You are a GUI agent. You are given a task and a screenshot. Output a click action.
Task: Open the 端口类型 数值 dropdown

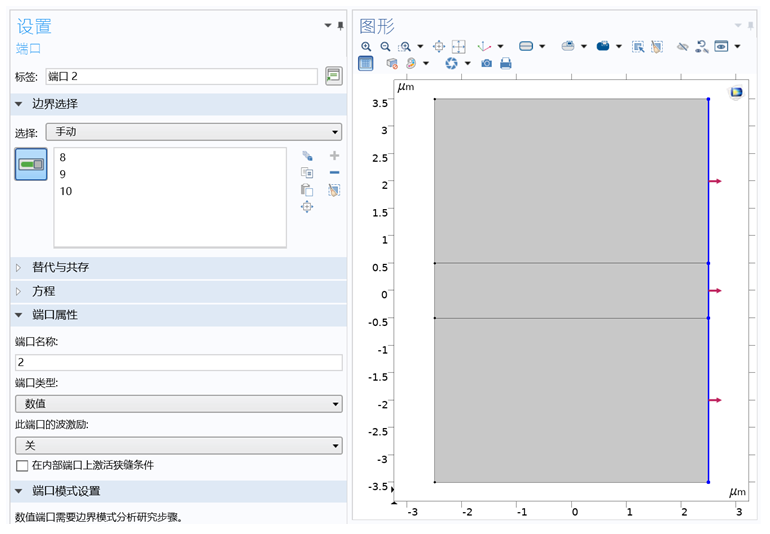pyautogui.click(x=179, y=404)
